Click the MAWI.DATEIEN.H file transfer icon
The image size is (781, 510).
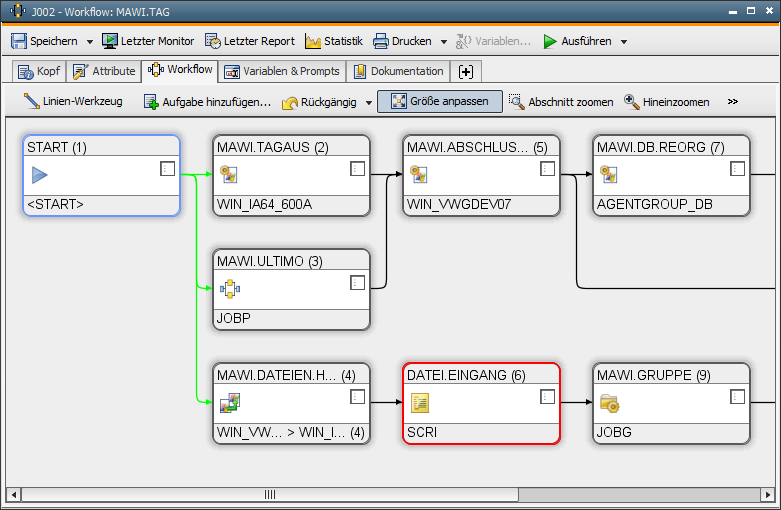tap(230, 403)
